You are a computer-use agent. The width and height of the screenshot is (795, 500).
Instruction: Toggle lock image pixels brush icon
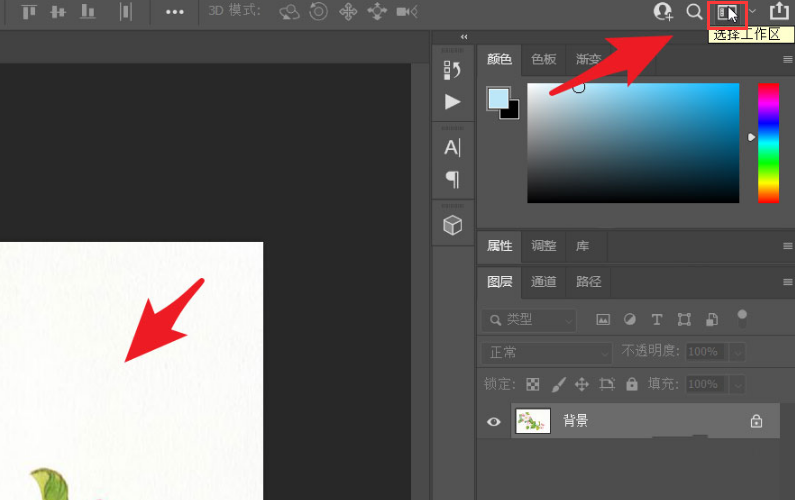[x=558, y=384]
